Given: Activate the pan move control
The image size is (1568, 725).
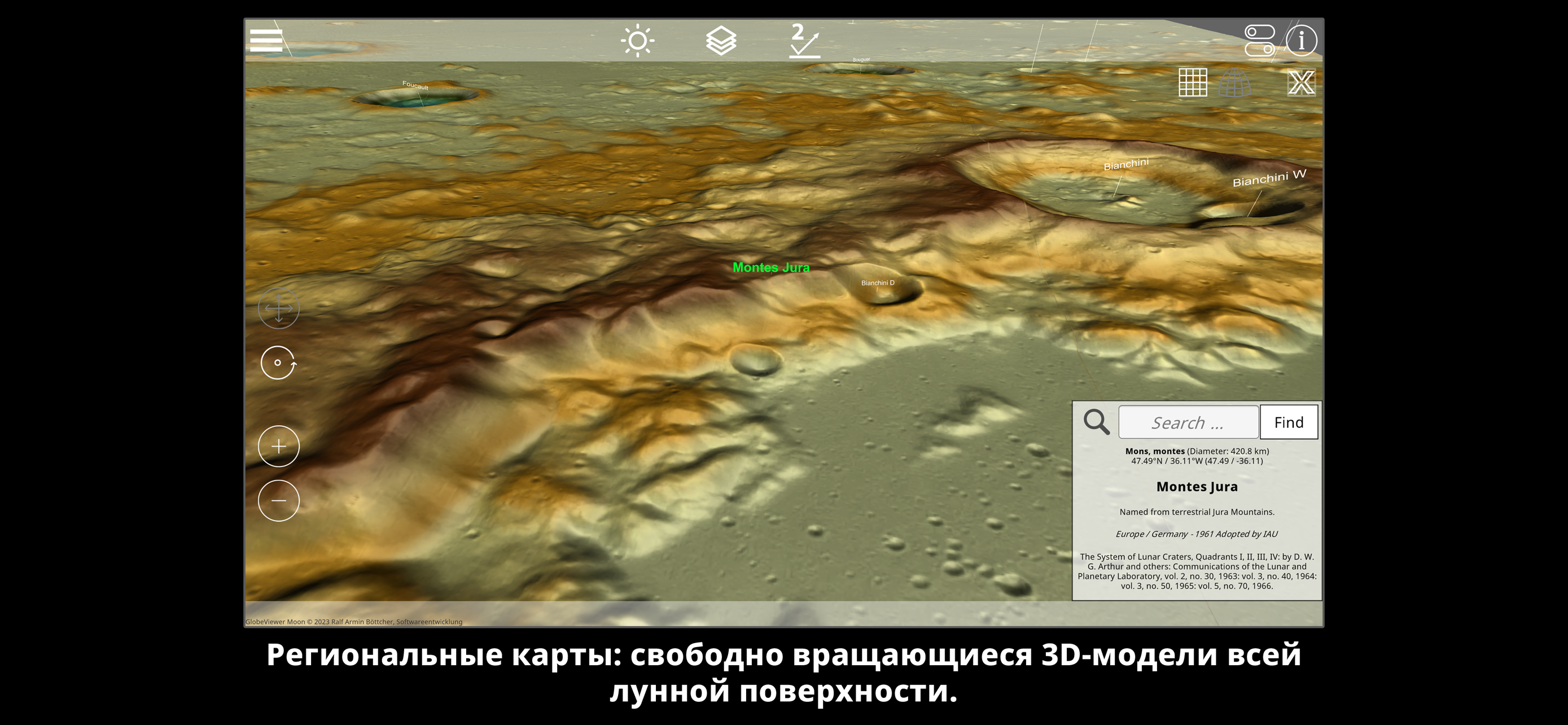Looking at the screenshot, I should coord(278,308).
